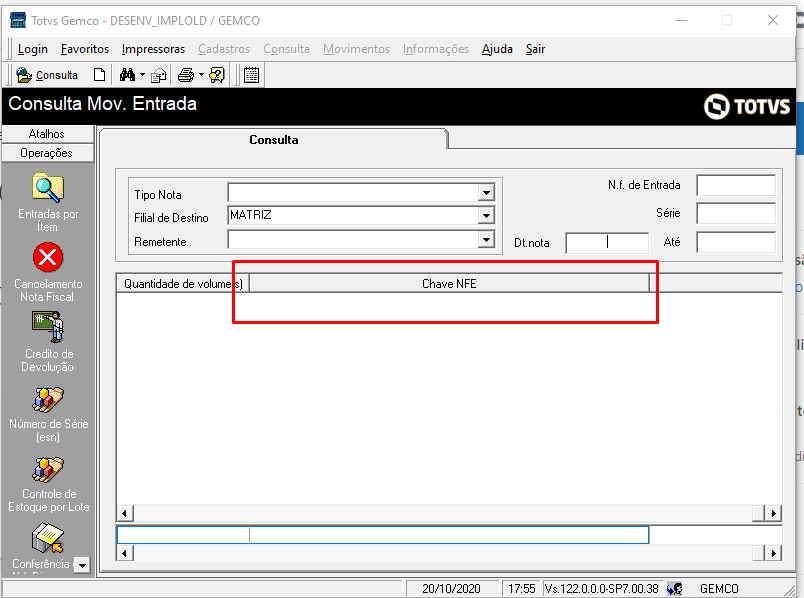
Task: Click the new blank document icon
Action: (99, 75)
